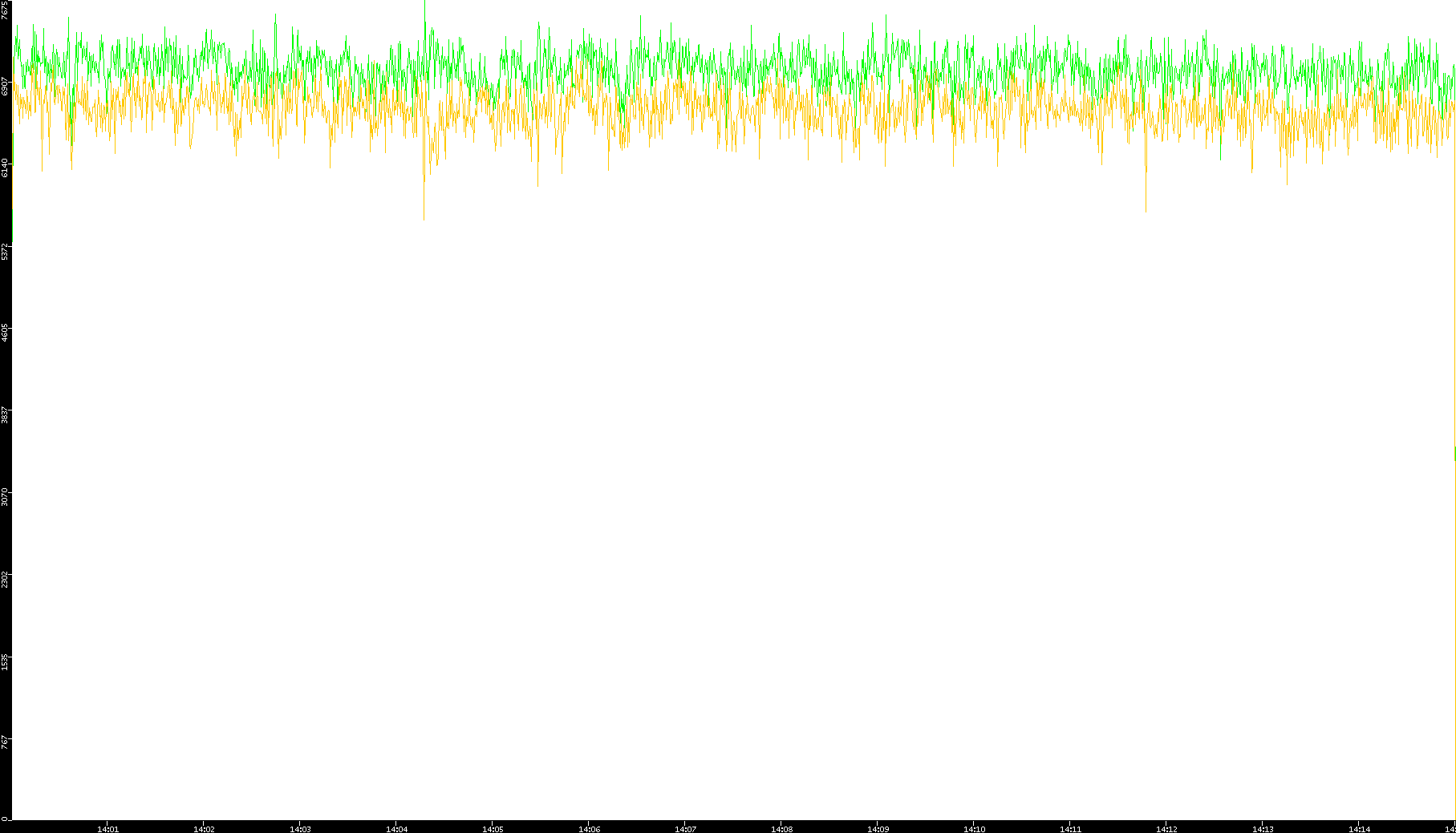Select the 4605 y-axis value label

(x=6, y=332)
